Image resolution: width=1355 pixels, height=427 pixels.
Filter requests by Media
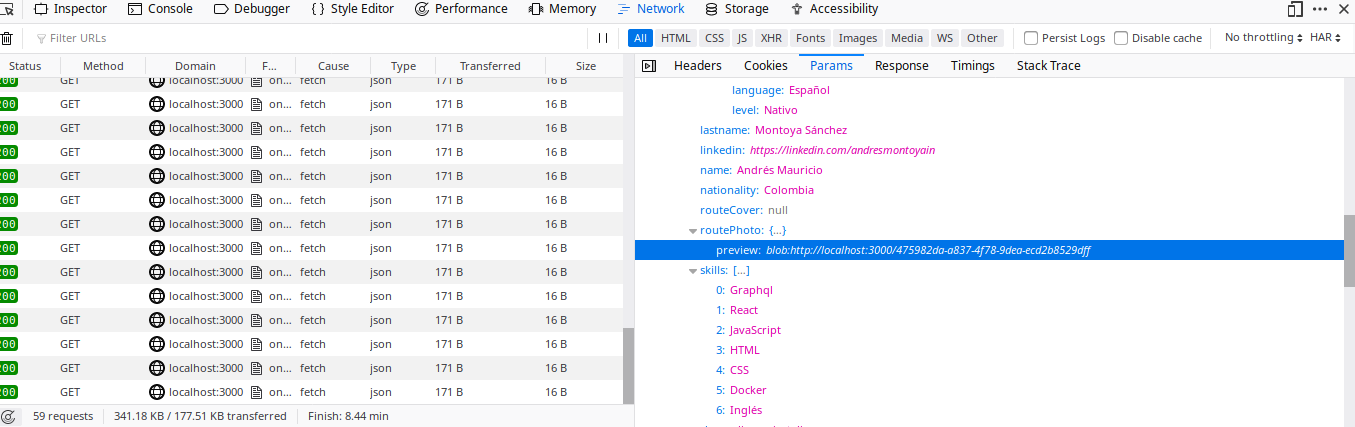pos(907,38)
